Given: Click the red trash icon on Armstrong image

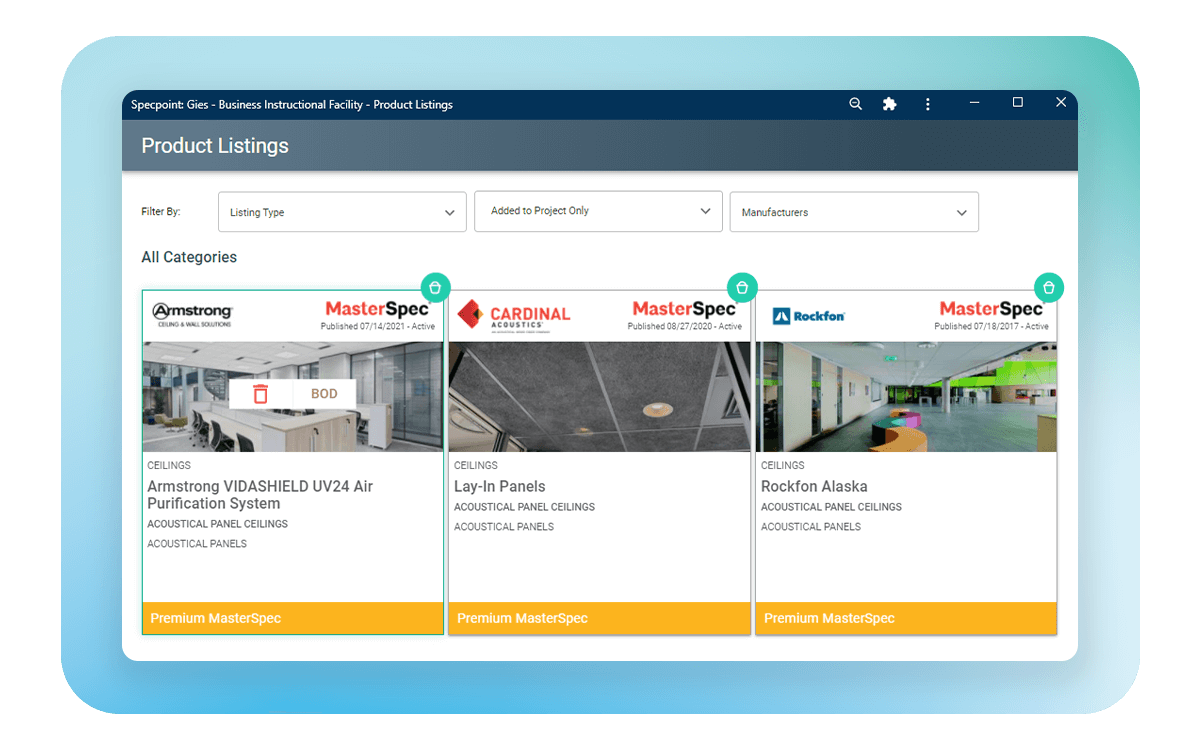Looking at the screenshot, I should click(x=261, y=394).
